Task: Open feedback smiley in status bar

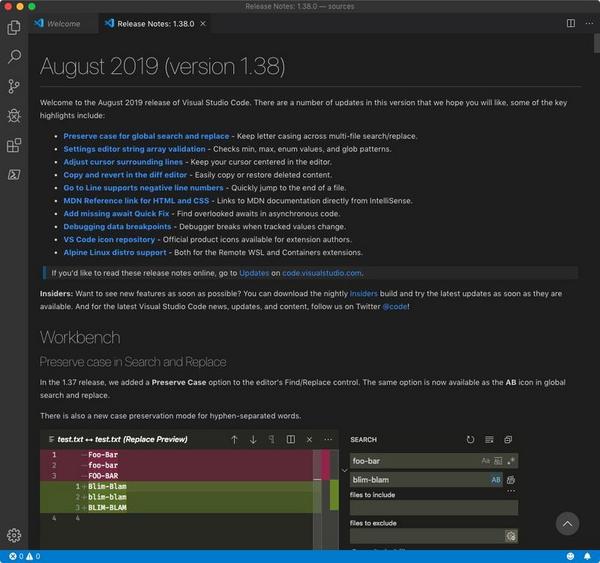Action: (570, 556)
